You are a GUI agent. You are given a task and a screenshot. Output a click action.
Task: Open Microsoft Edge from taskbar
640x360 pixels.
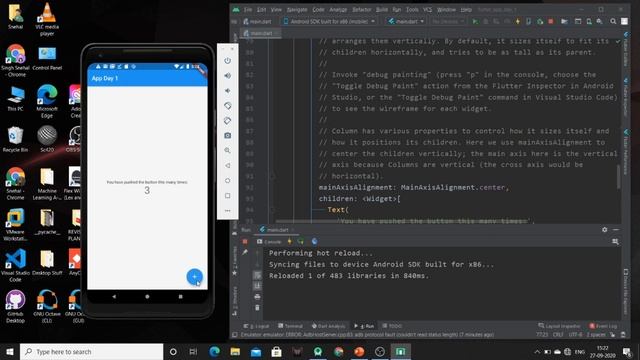pos(214,351)
